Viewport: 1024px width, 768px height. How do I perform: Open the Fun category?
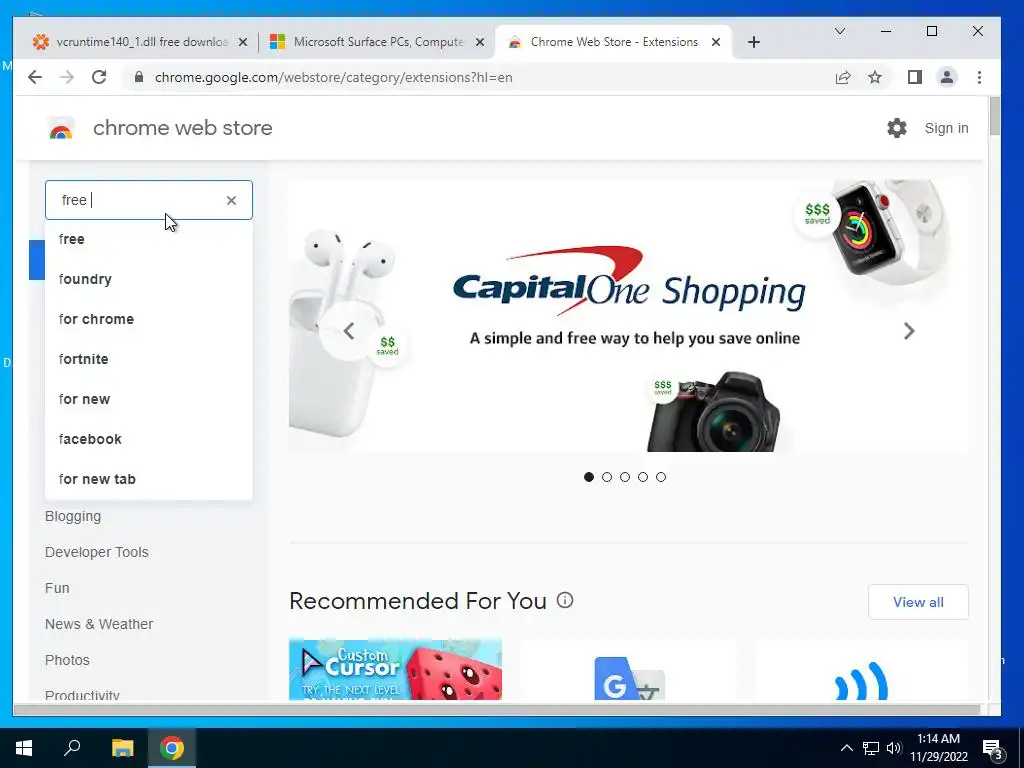click(x=57, y=588)
